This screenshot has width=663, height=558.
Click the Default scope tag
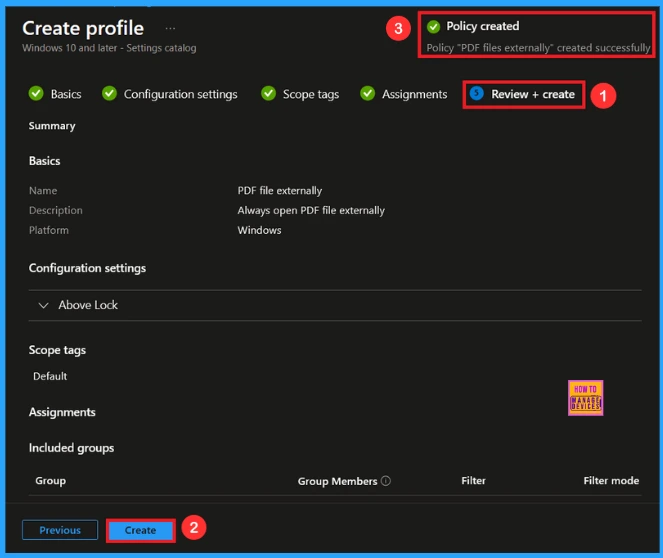50,376
